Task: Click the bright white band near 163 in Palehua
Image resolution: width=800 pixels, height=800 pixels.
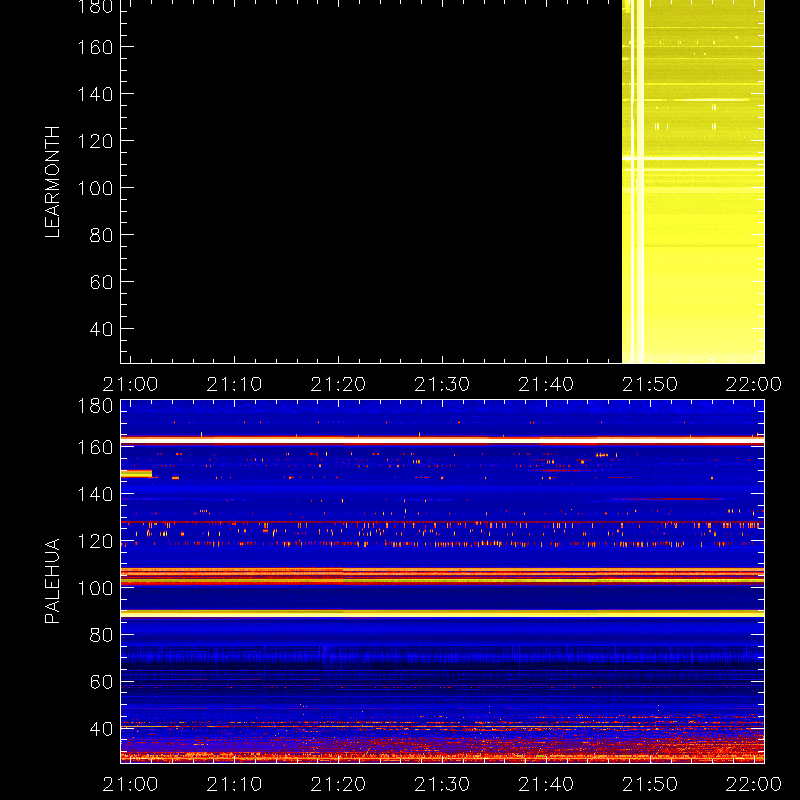Action: 442,440
